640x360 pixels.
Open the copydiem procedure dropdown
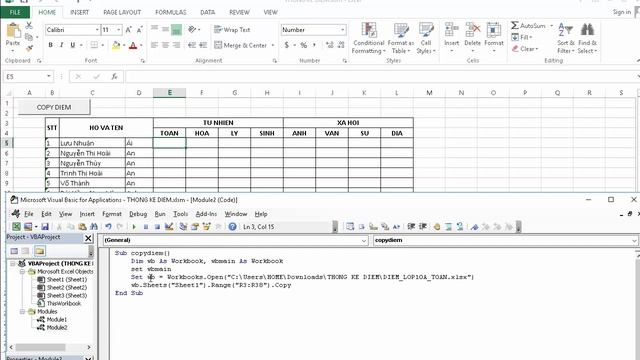[x=634, y=240]
